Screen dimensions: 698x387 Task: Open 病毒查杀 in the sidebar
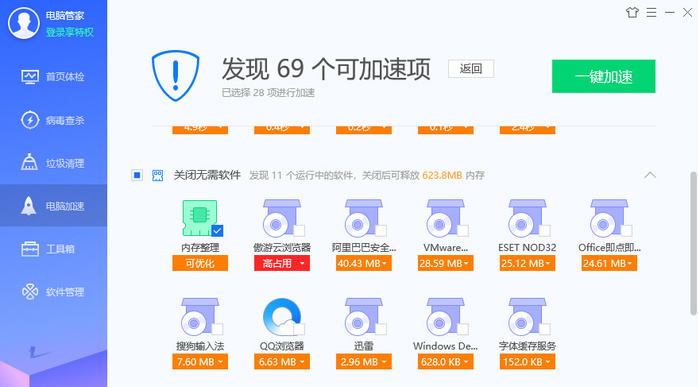coord(53,120)
